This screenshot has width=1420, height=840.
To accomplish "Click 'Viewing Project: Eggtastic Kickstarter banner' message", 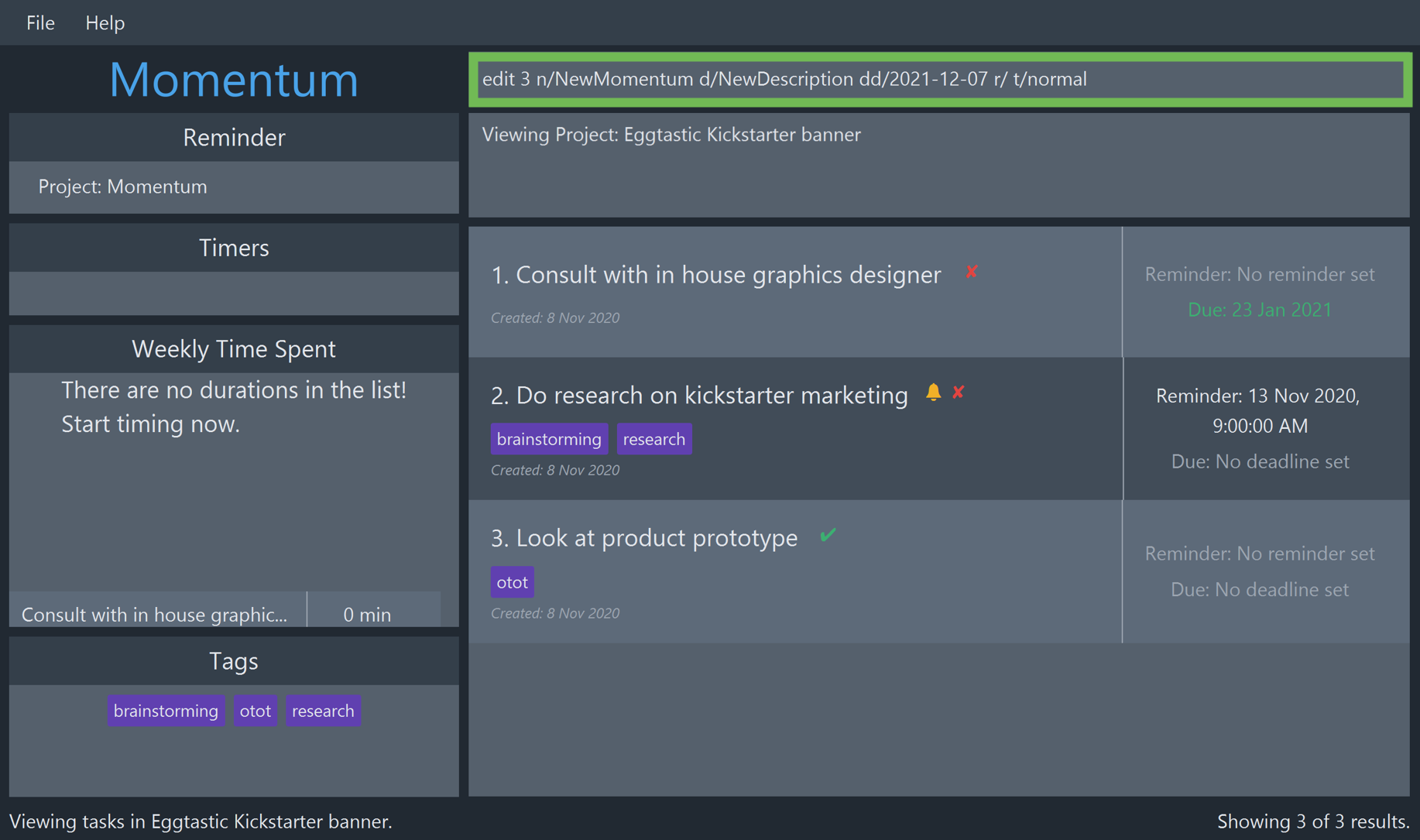I will [671, 135].
